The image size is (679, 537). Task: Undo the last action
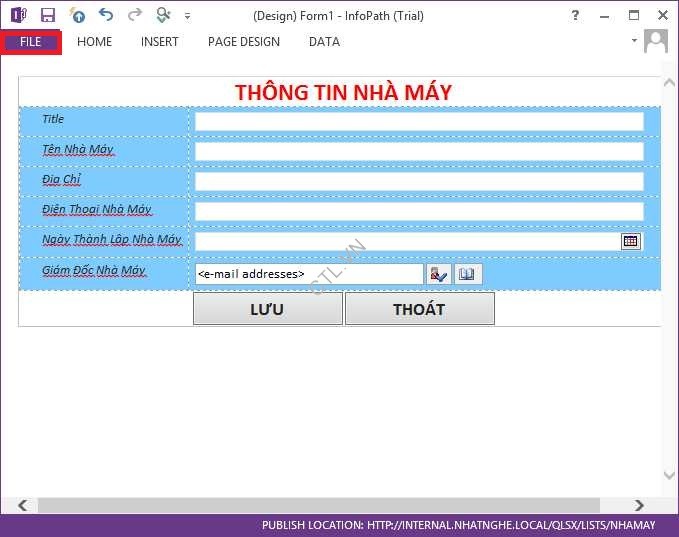pyautogui.click(x=106, y=15)
